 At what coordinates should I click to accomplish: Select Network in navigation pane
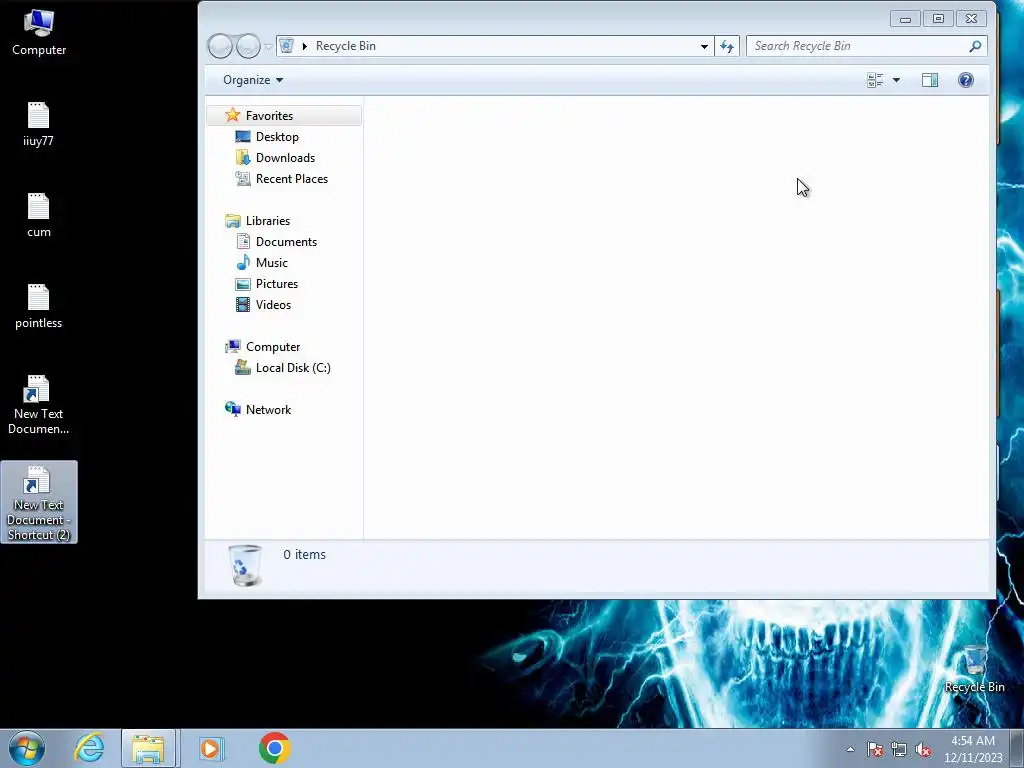[x=268, y=409]
